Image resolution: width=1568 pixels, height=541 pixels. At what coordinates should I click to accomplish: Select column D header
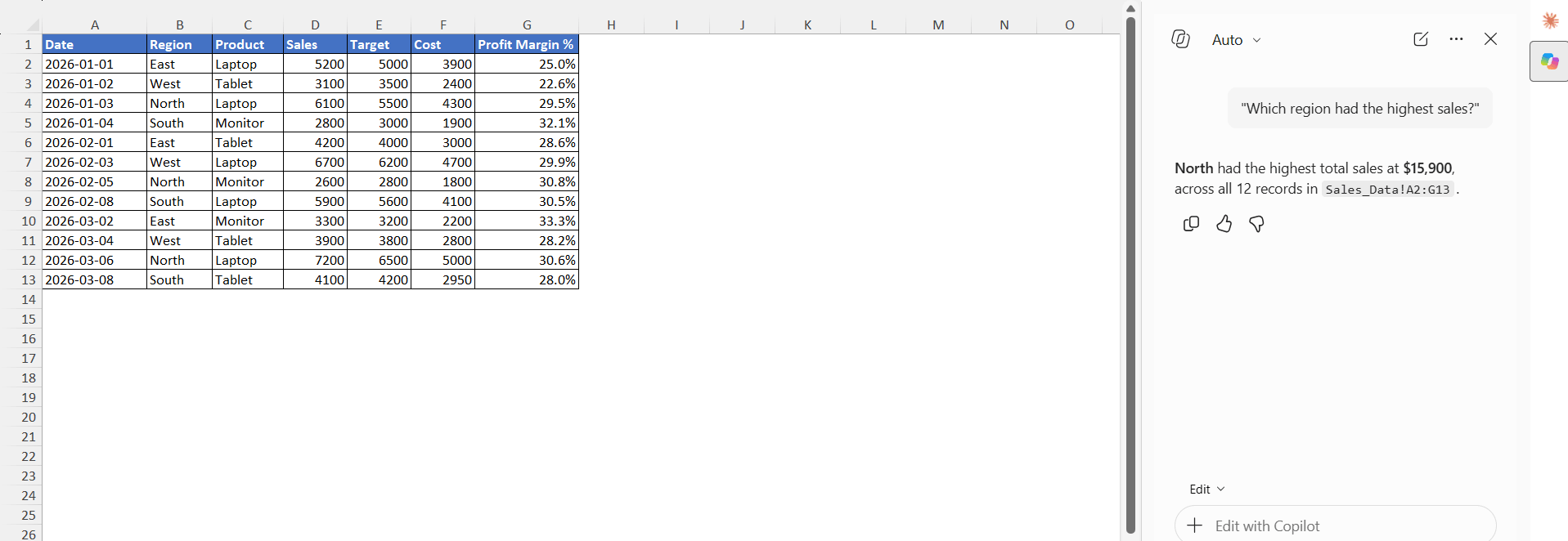click(x=315, y=25)
